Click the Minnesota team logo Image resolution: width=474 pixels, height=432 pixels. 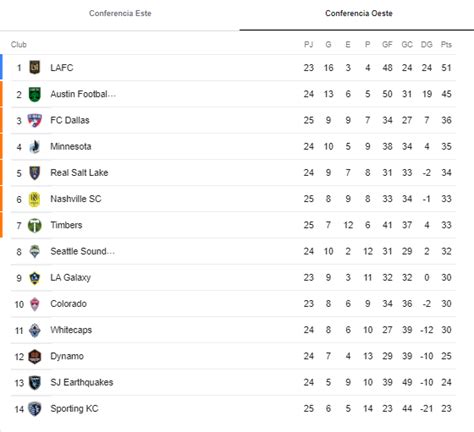pyautogui.click(x=35, y=146)
